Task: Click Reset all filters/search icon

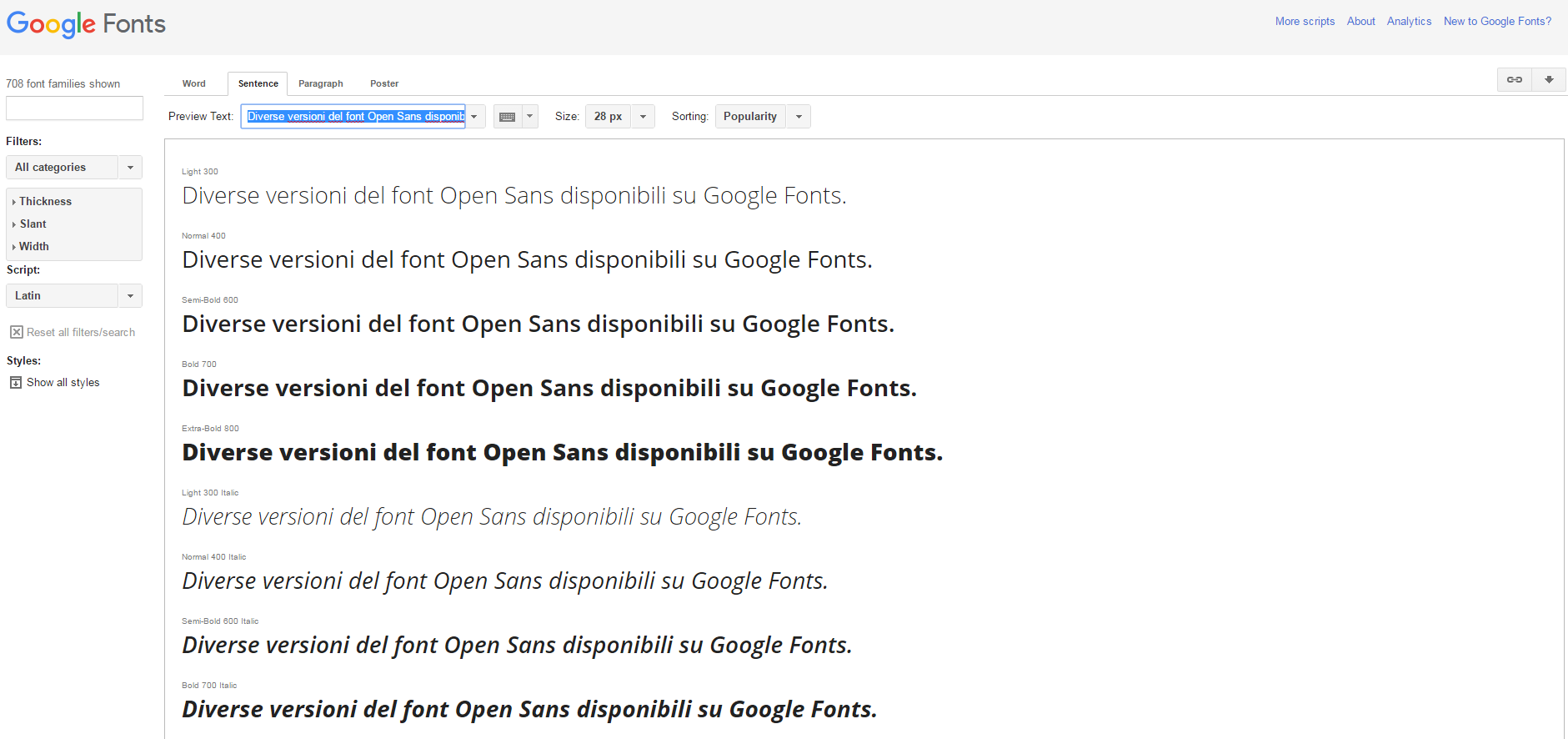Action: [x=16, y=332]
